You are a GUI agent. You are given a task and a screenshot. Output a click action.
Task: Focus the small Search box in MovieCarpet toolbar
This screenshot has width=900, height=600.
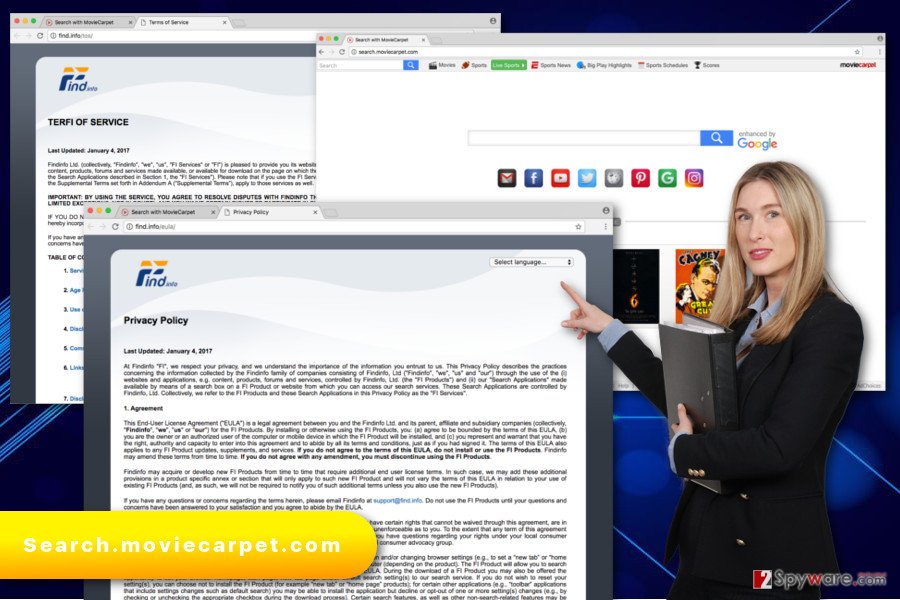360,65
